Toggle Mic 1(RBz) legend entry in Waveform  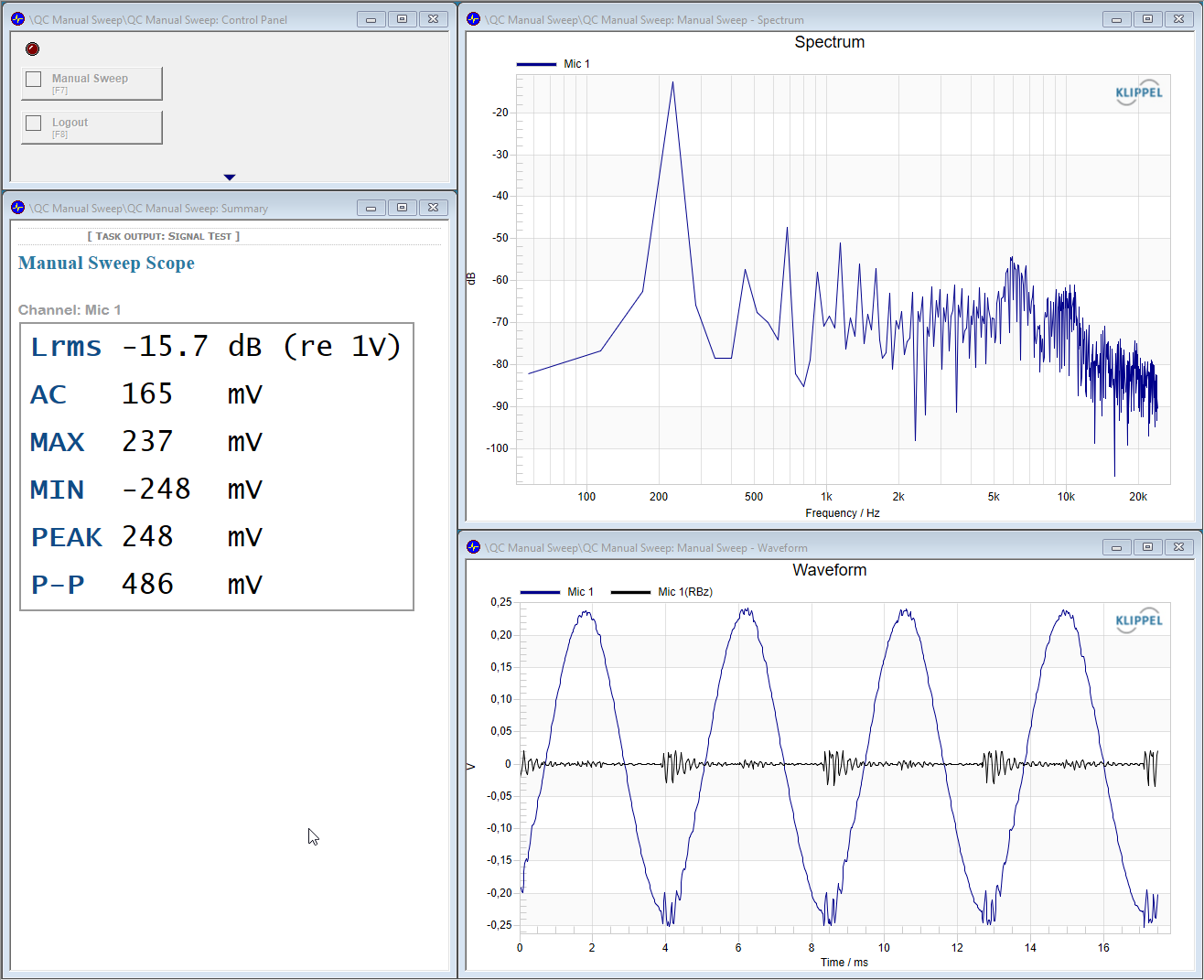[662, 592]
